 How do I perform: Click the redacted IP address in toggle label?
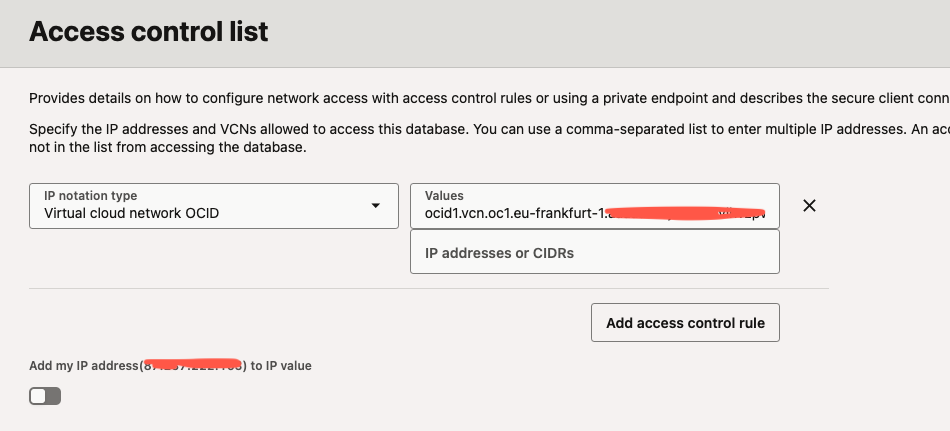pyautogui.click(x=194, y=365)
